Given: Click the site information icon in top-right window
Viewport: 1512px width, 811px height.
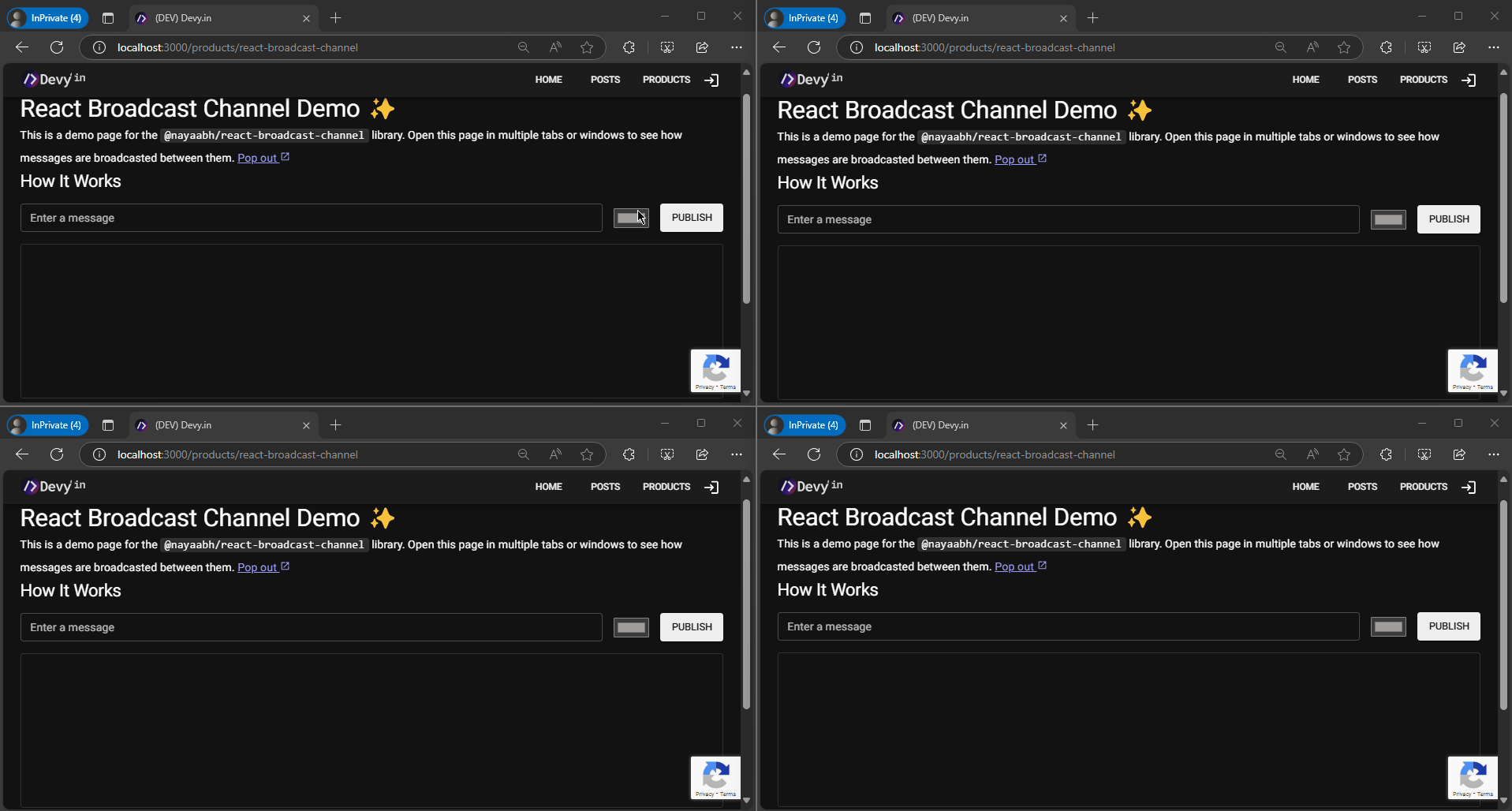Looking at the screenshot, I should [x=856, y=47].
